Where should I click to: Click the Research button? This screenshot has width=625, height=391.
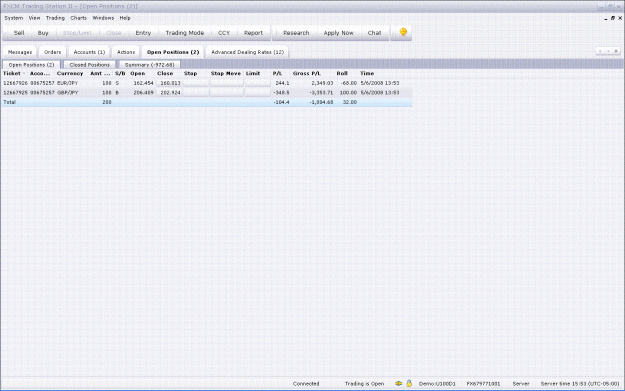(296, 33)
